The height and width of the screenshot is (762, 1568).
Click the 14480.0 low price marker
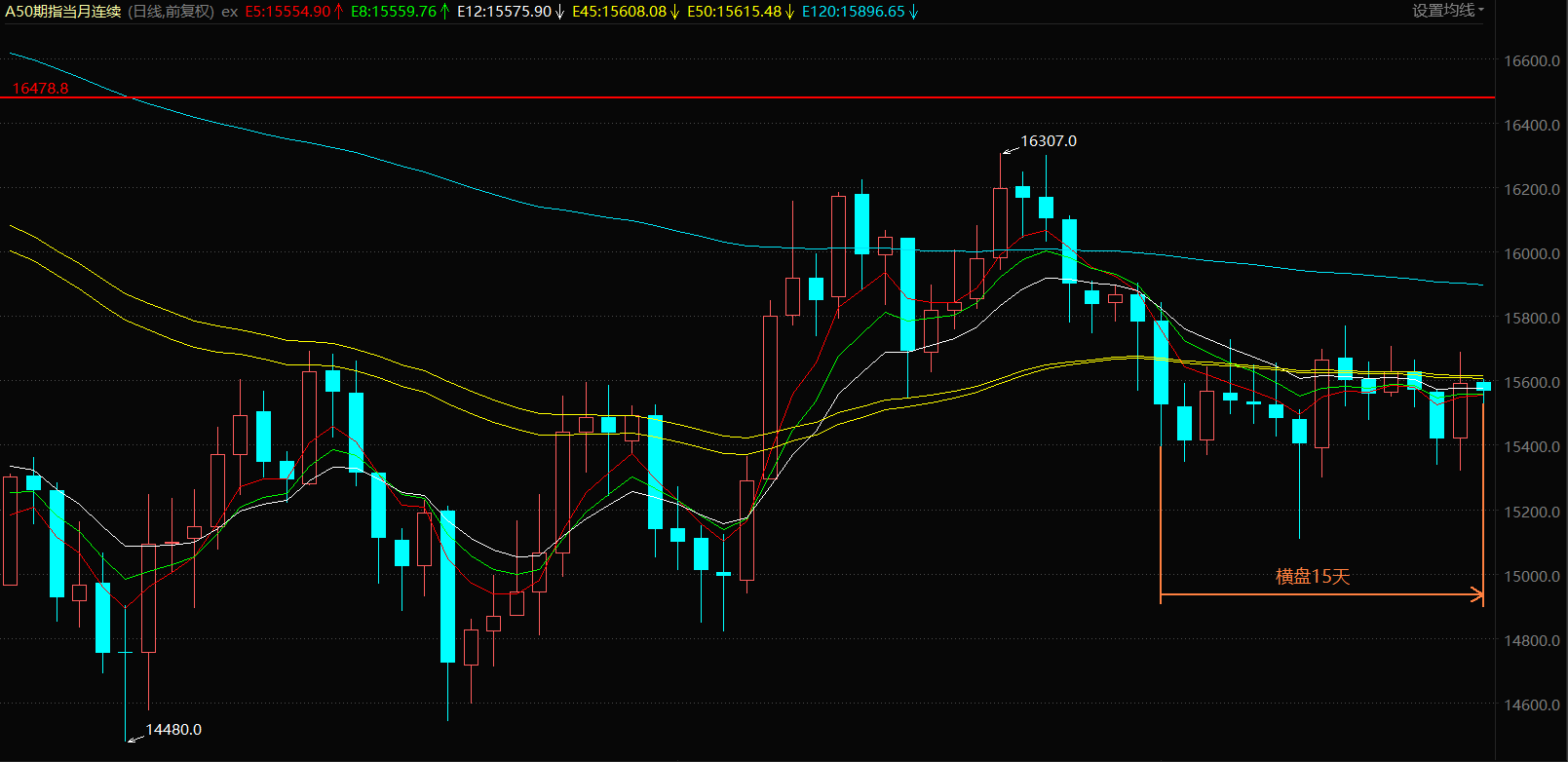coord(173,730)
